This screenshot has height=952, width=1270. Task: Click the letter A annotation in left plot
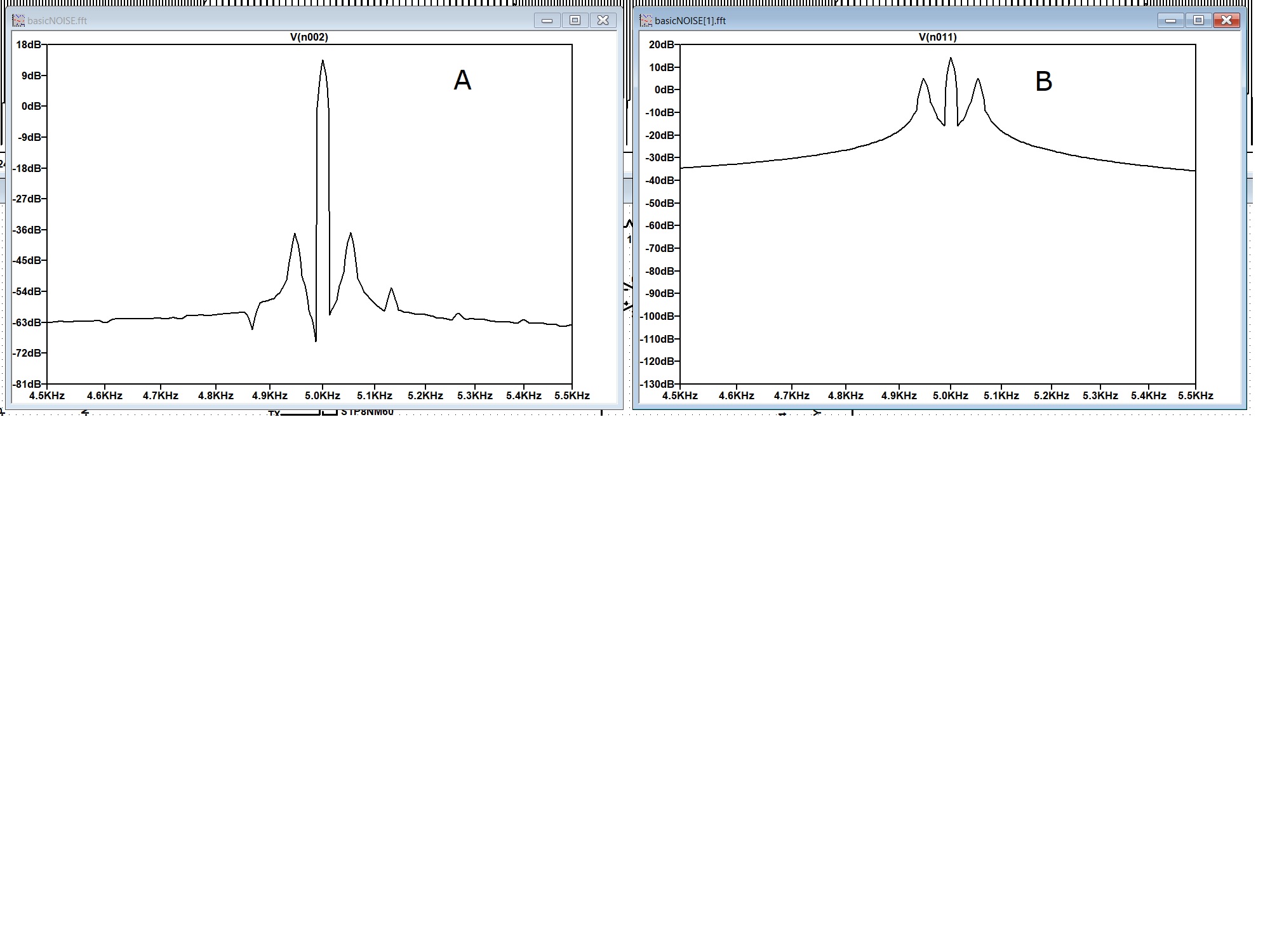coord(462,81)
